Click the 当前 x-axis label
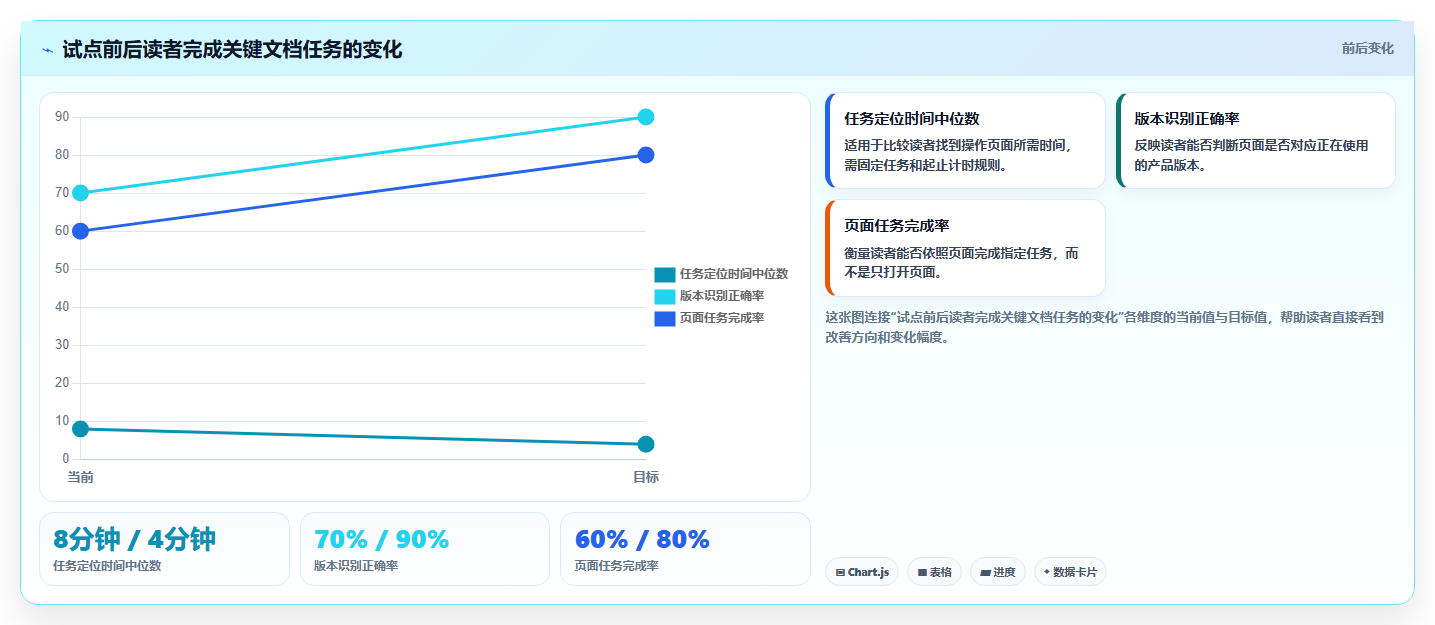1435x625 pixels. click(81, 477)
